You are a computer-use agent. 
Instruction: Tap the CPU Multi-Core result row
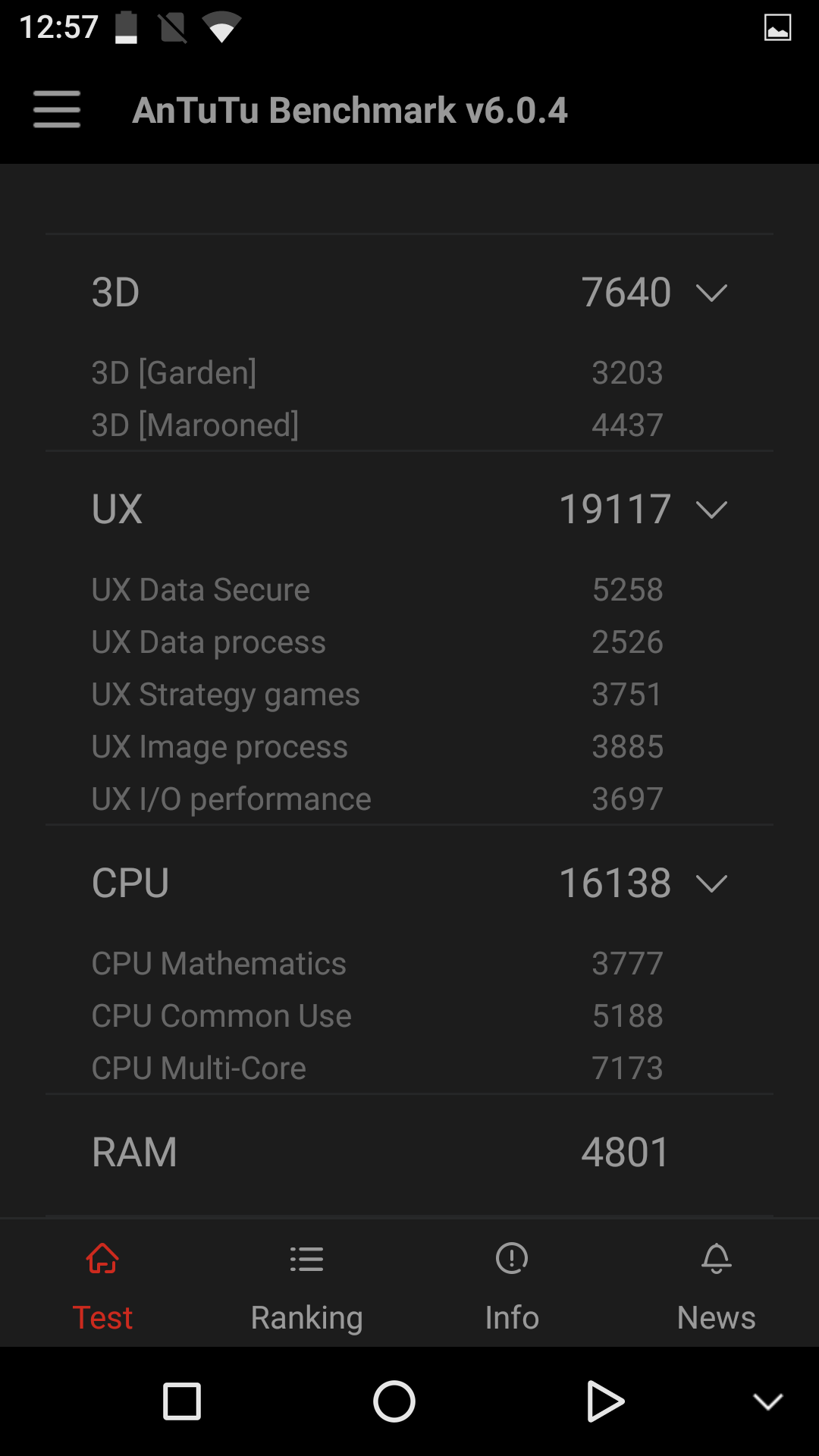point(409,1068)
